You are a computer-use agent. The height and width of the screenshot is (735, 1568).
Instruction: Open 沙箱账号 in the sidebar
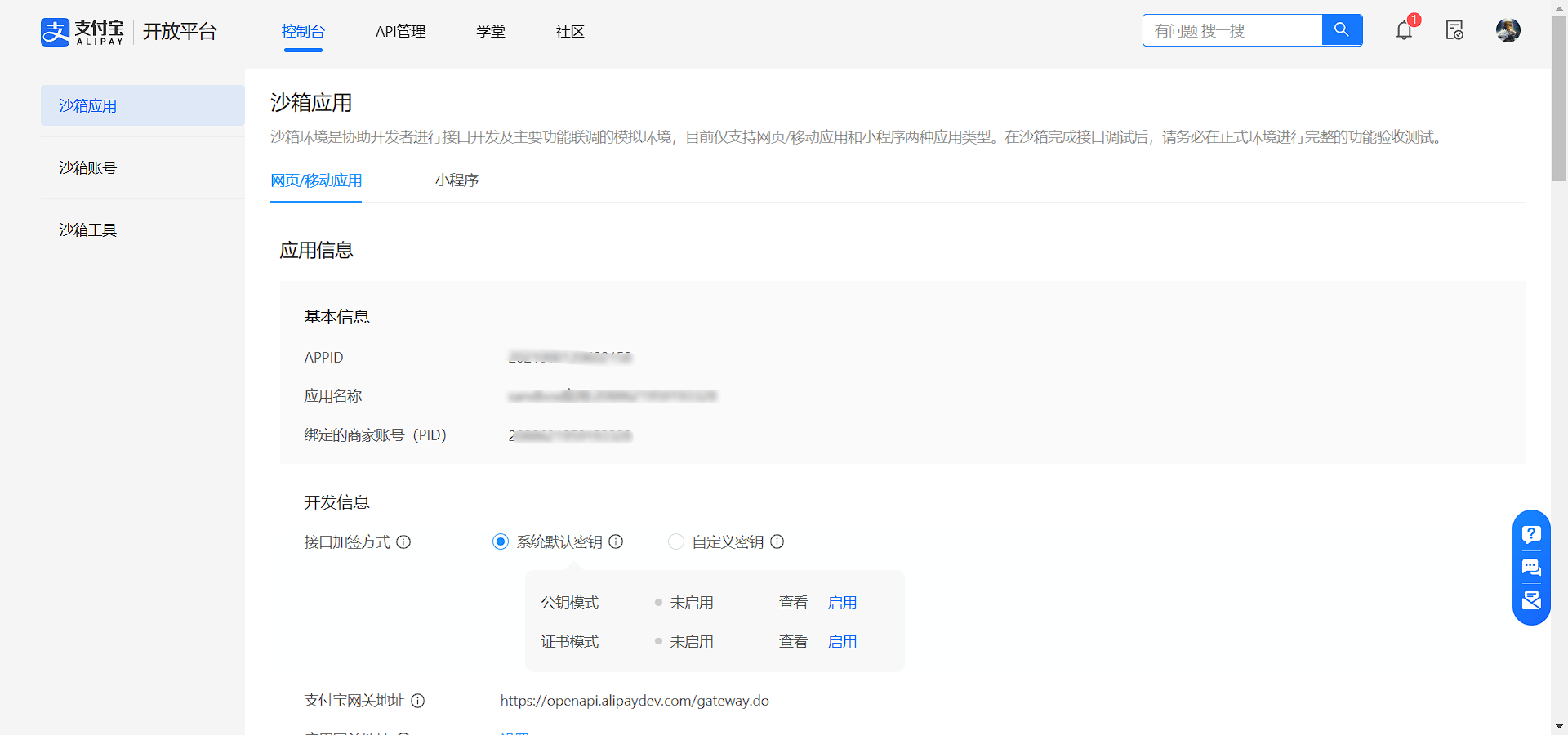pos(88,168)
